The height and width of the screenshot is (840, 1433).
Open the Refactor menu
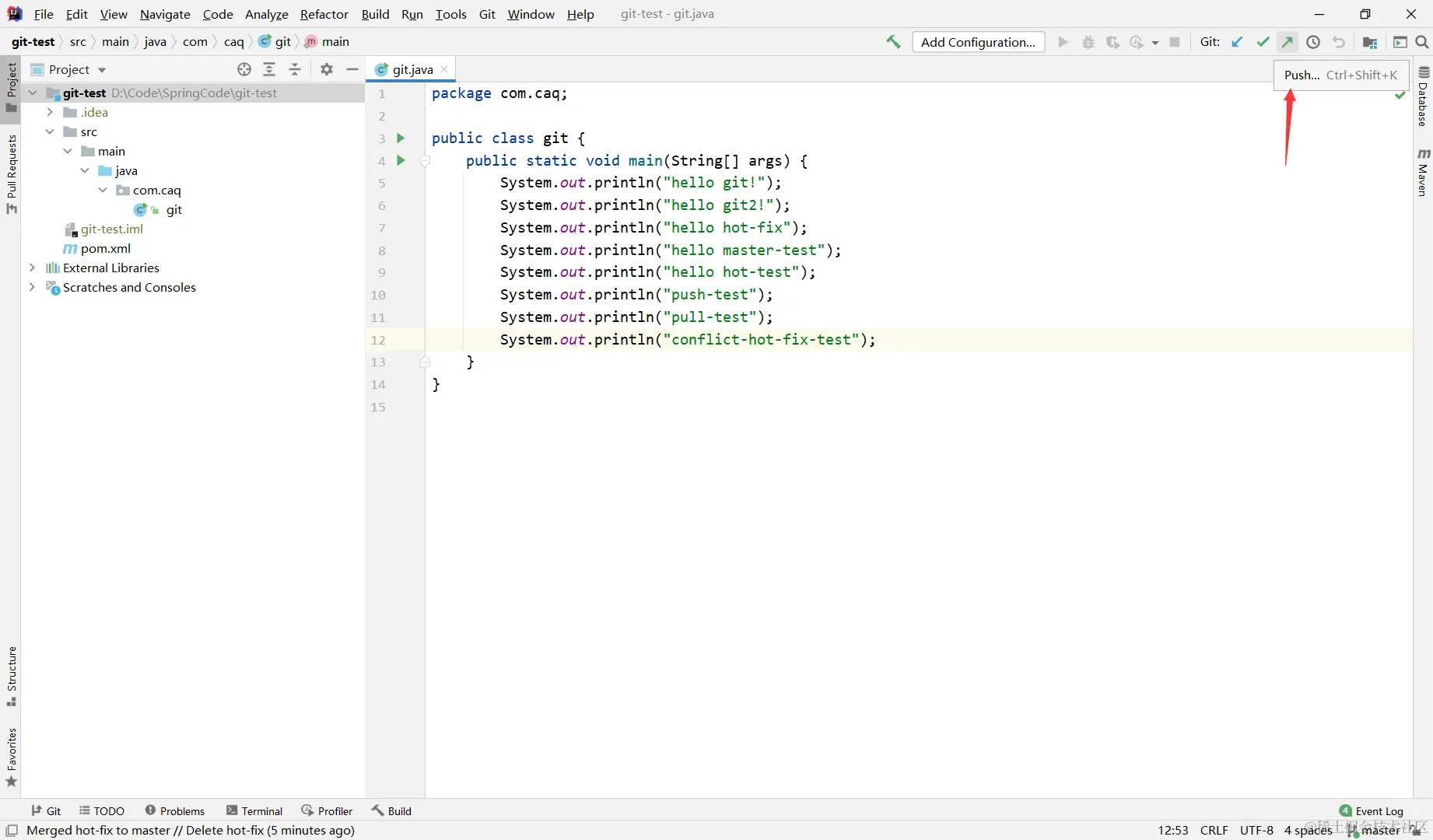324,14
